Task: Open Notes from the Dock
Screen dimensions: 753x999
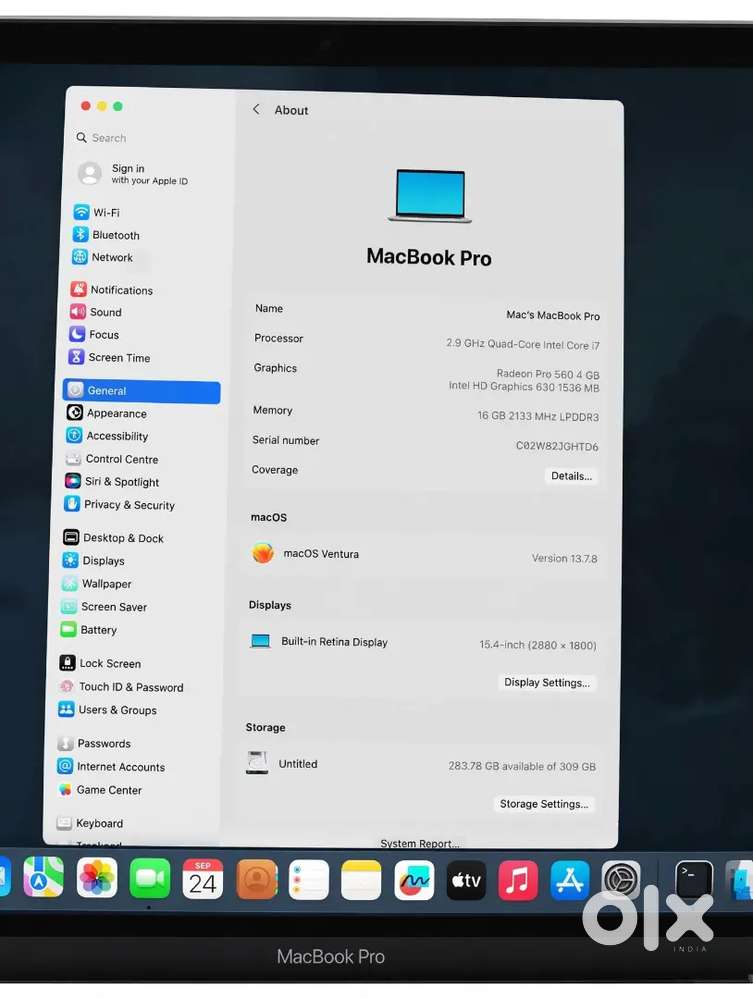Action: point(361,880)
